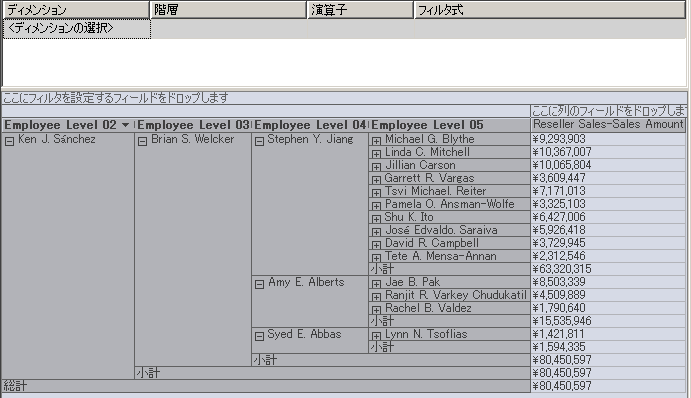Click the ¥2,312,546 value cell
Viewport: 691px width, 398px height.
[x=608, y=256]
